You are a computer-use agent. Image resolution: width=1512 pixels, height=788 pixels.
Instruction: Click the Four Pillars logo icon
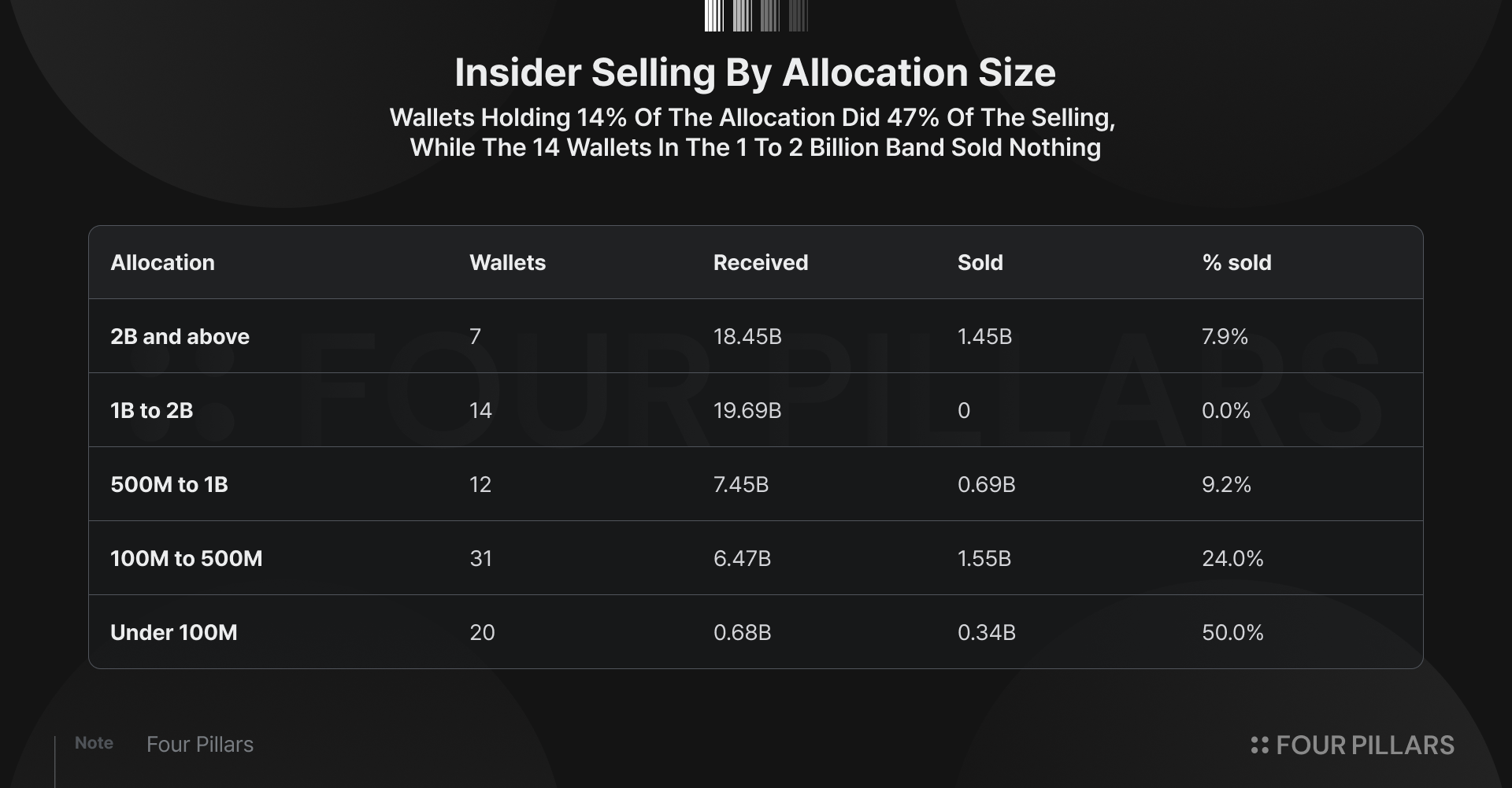(1259, 745)
